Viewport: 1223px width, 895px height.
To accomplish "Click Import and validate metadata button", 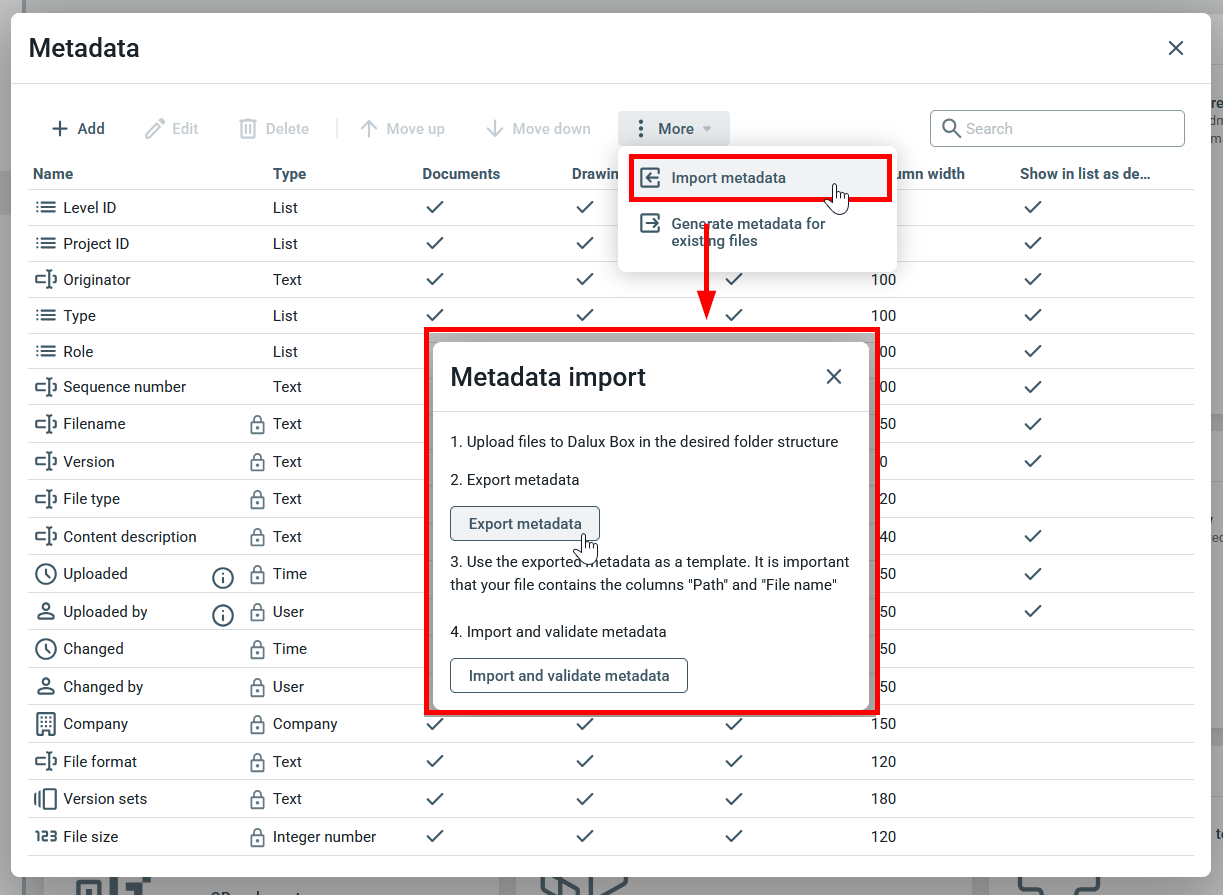I will coord(568,676).
